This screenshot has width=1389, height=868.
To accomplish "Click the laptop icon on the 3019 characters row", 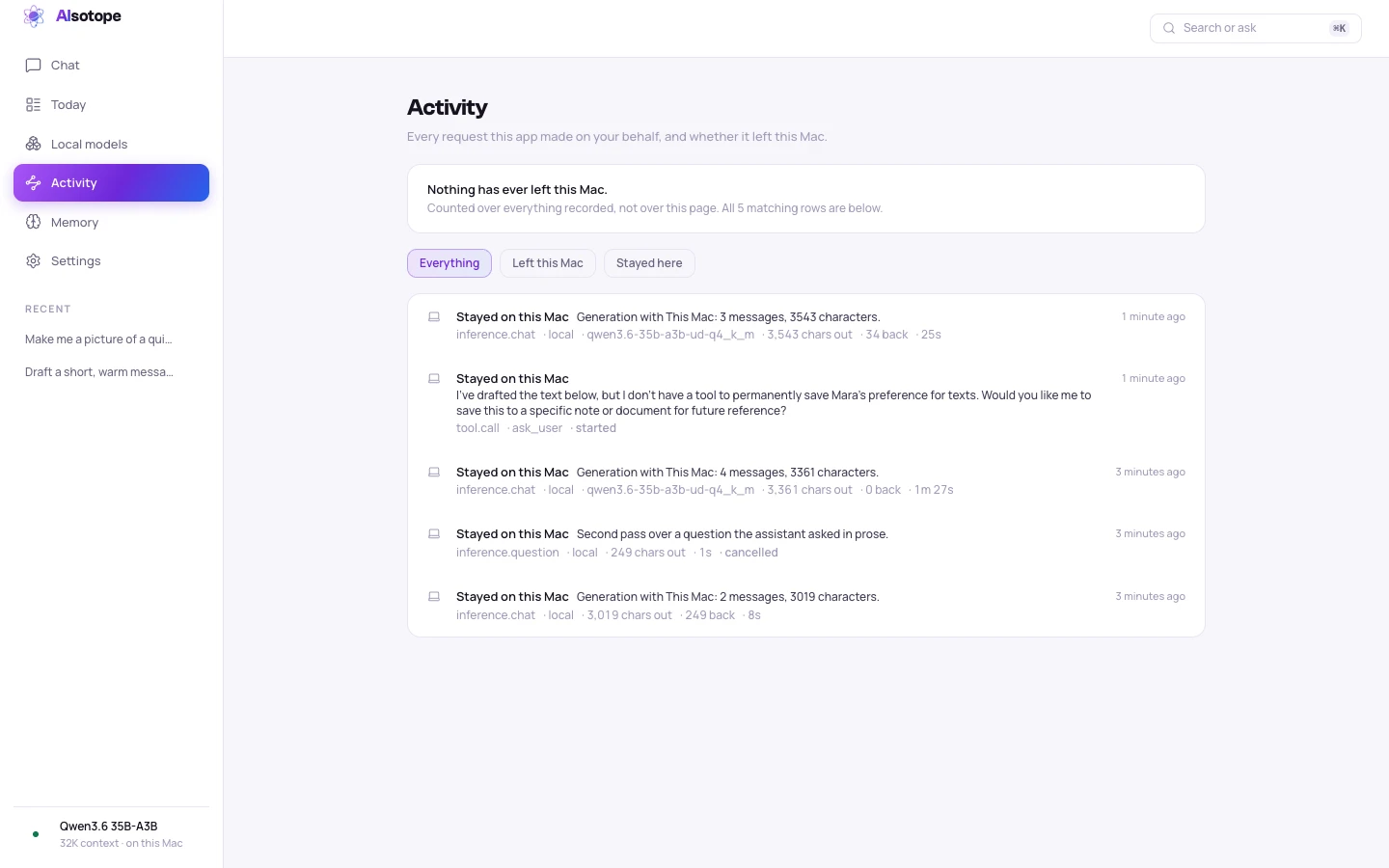I will pyautogui.click(x=434, y=596).
